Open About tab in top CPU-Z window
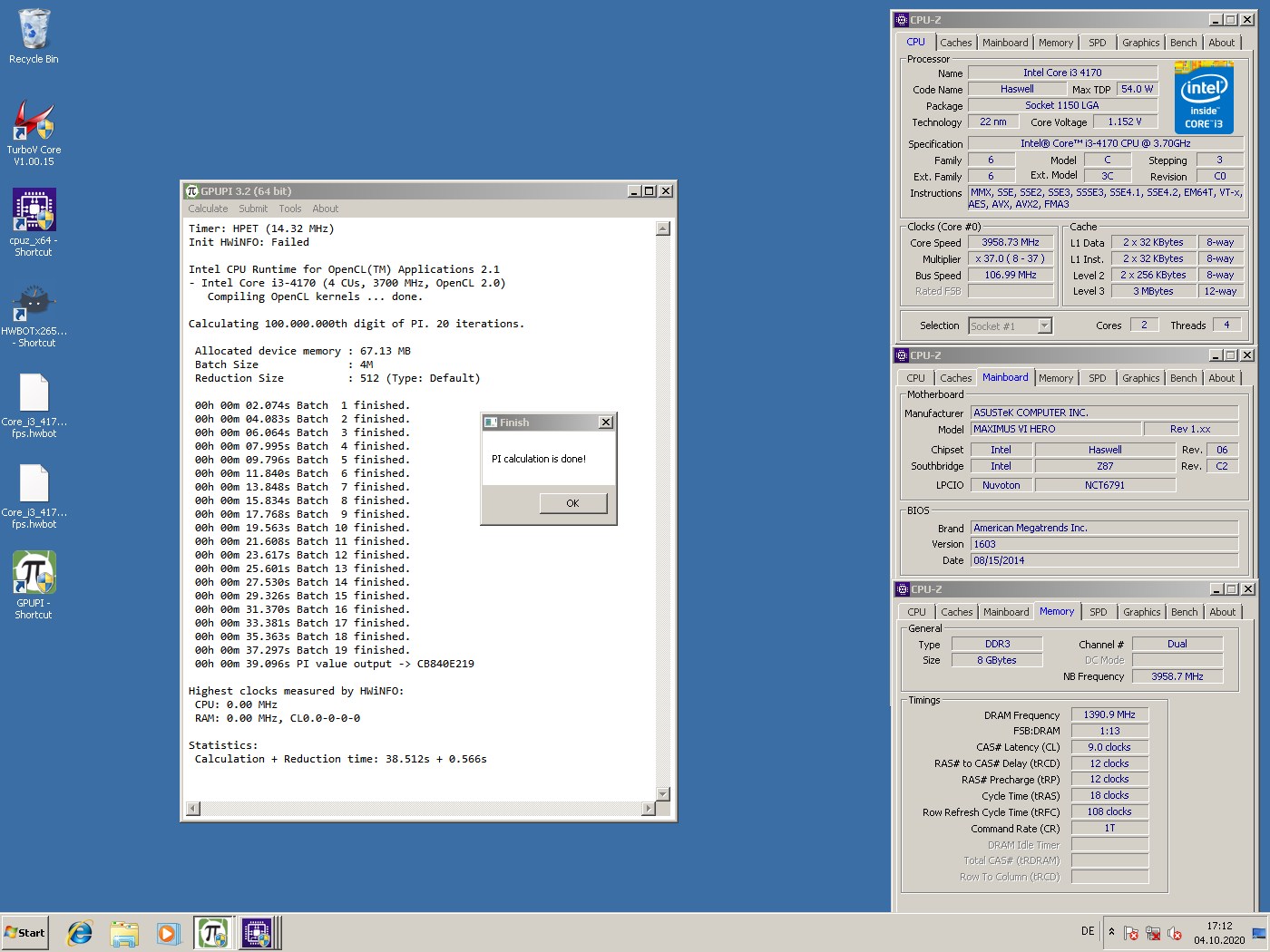Image resolution: width=1270 pixels, height=952 pixels. [x=1221, y=43]
